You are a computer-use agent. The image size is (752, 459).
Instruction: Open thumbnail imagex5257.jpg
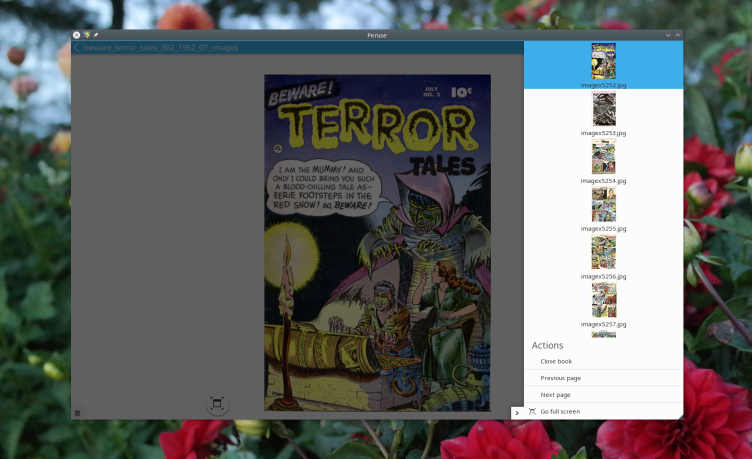pos(604,300)
